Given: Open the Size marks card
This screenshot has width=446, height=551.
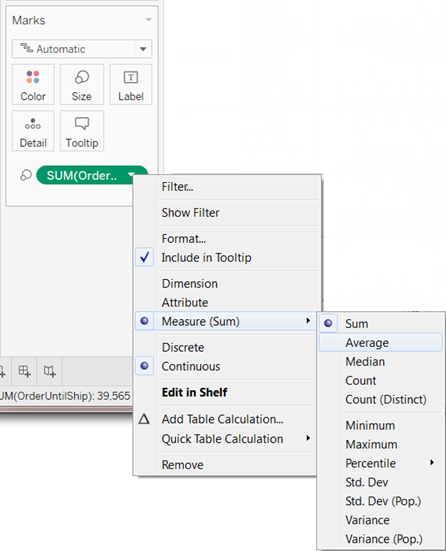Looking at the screenshot, I should pos(82,84).
